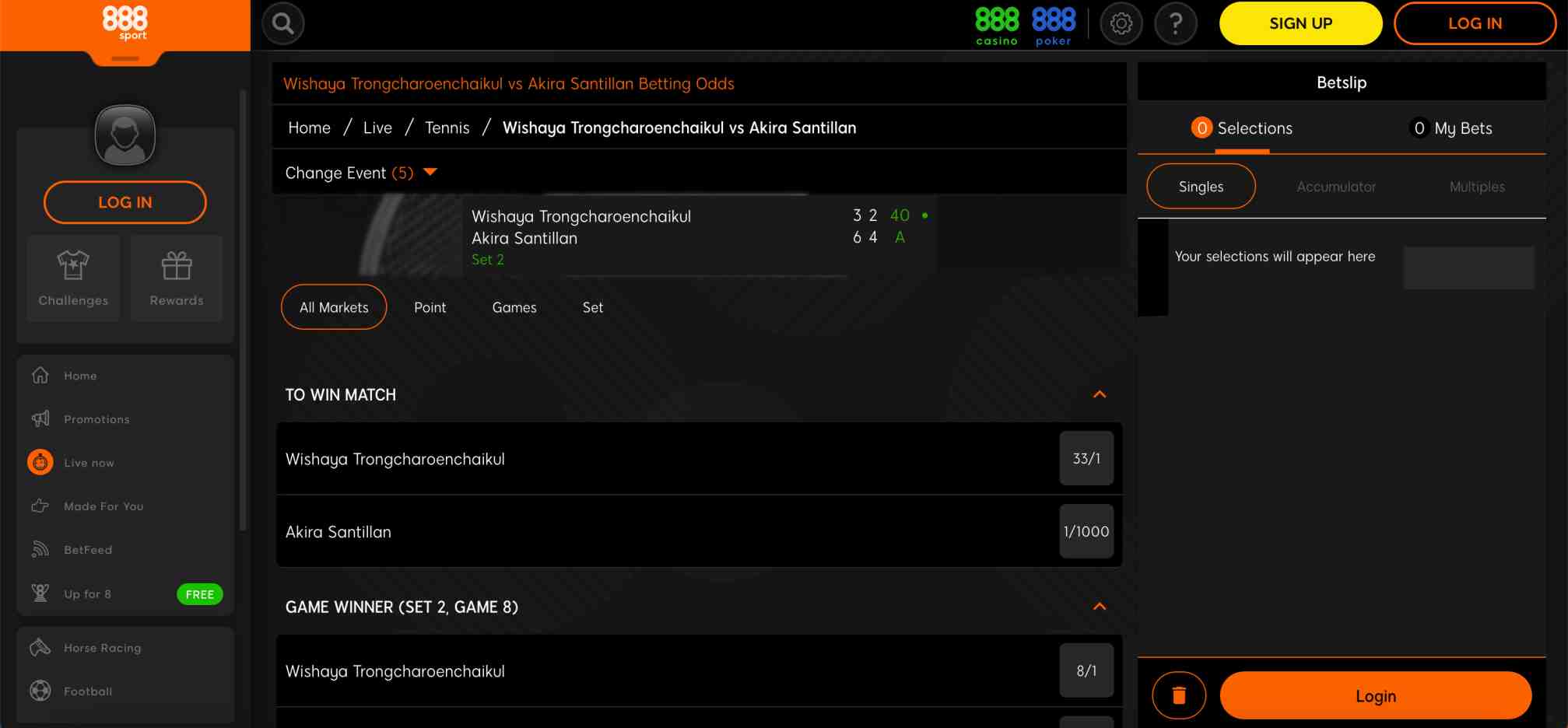Open the settings gear menu
Screen dimensions: 1568x728
pos(1121,23)
